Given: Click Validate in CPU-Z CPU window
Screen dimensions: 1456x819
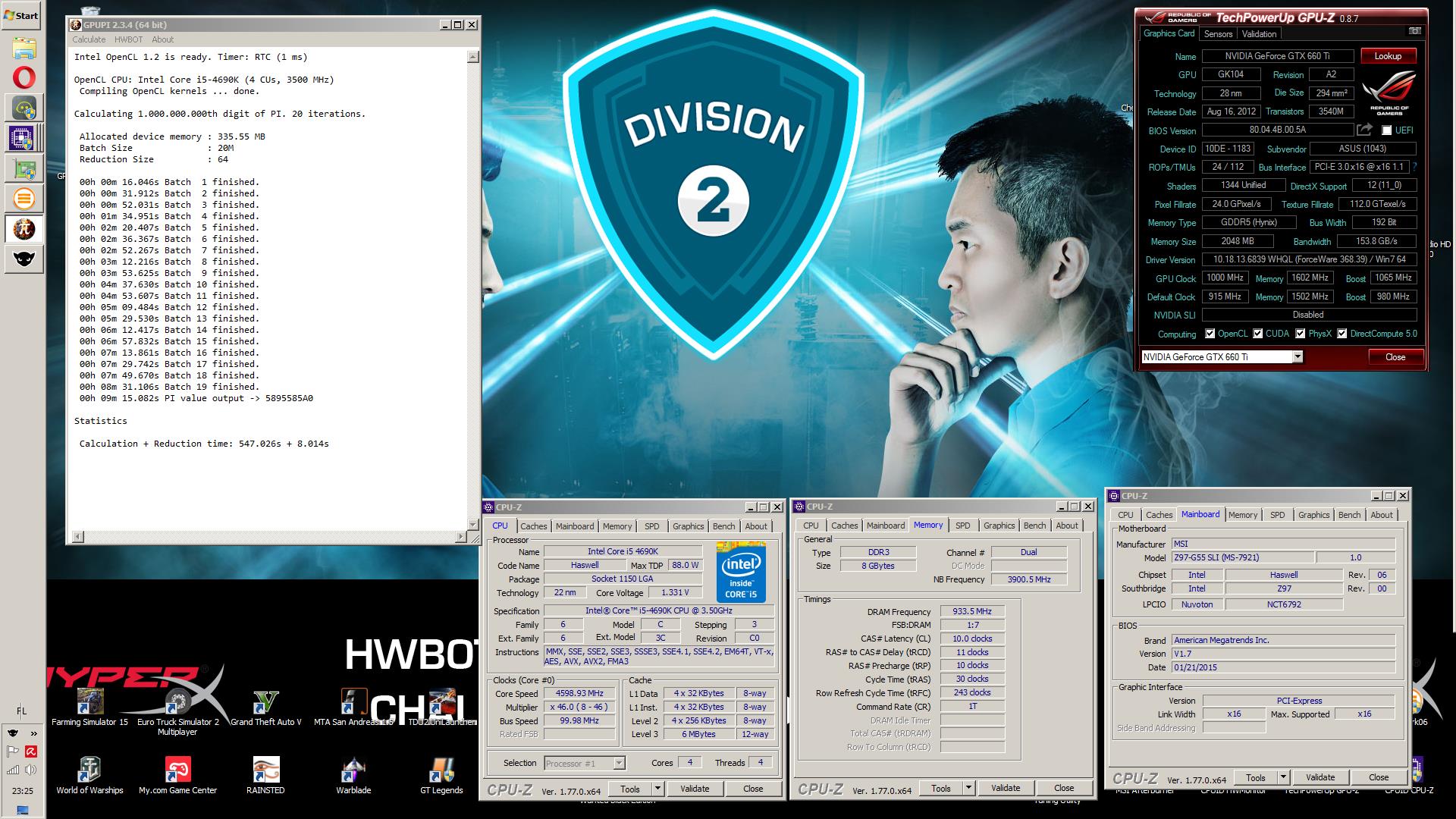Looking at the screenshot, I should point(695,789).
